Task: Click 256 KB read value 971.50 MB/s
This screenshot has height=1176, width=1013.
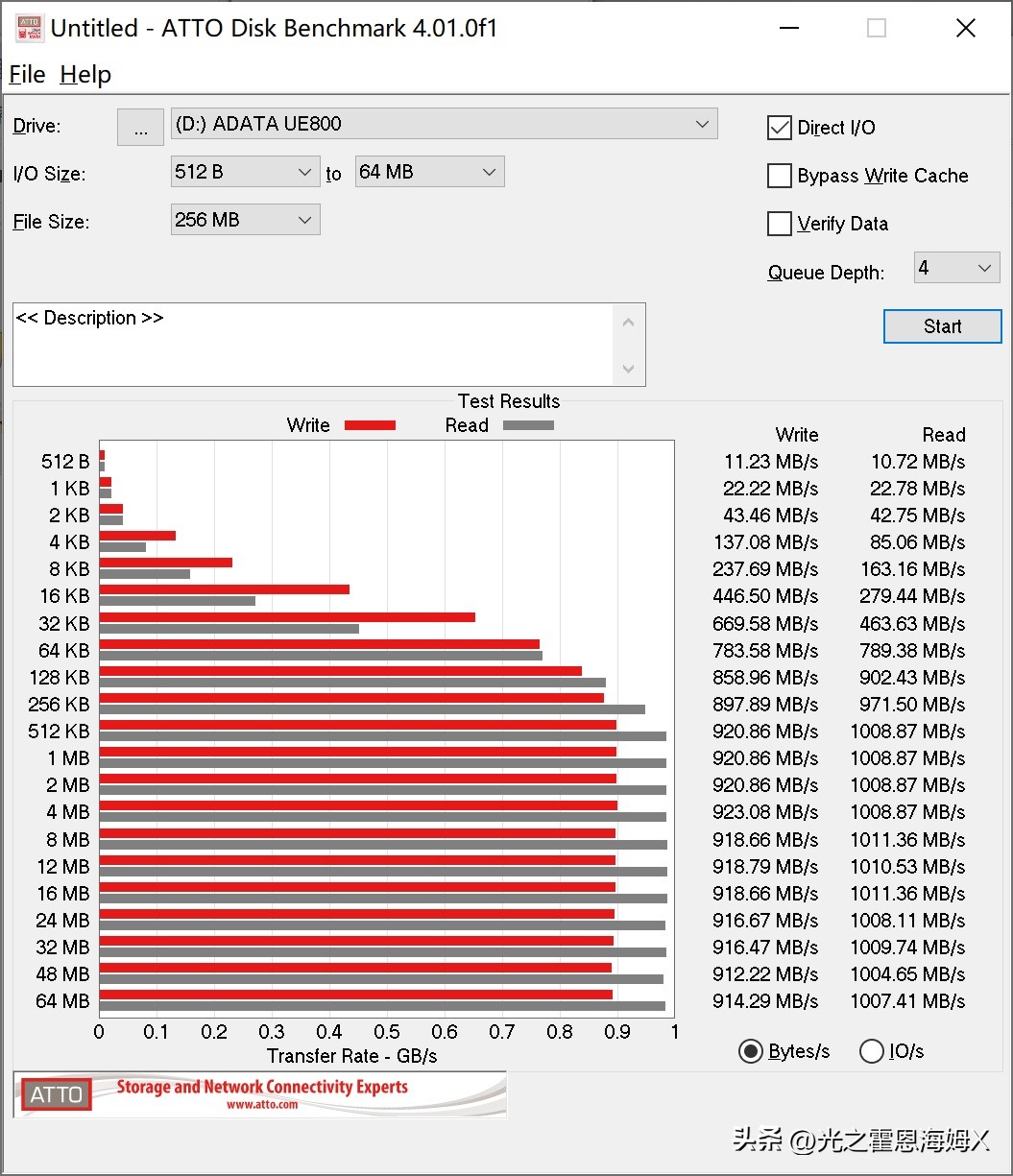Action: coord(912,705)
